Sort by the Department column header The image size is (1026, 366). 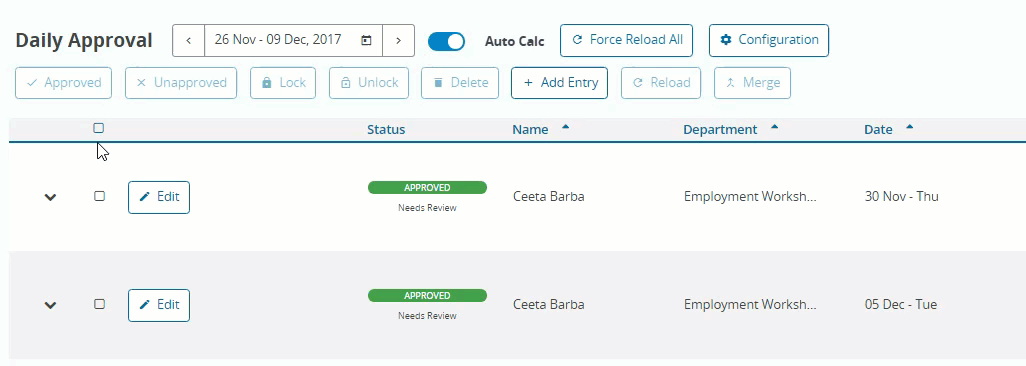720,130
